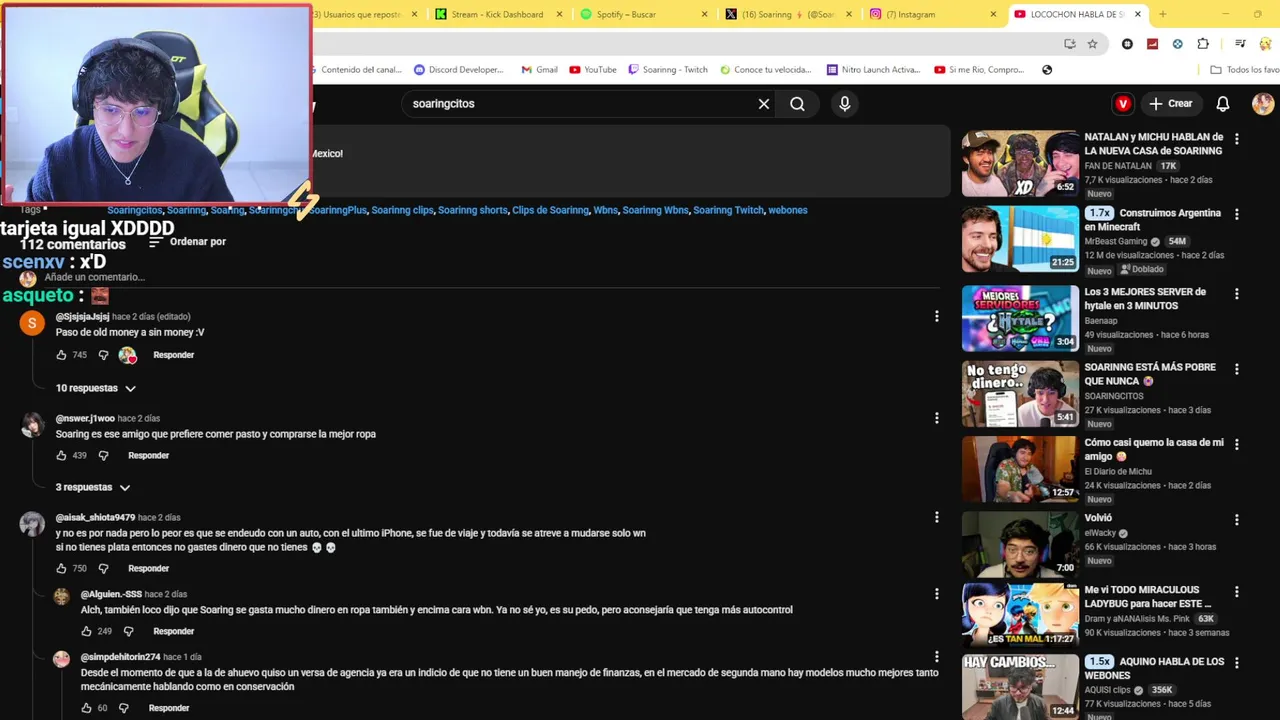Open menu for Cómo casi quemo la casa video
Screen dimensions: 1280x720
pos(1237,444)
